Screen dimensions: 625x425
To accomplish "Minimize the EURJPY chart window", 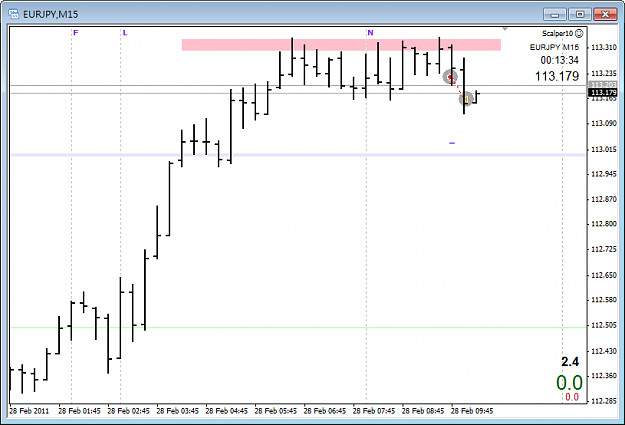I will (x=554, y=14).
